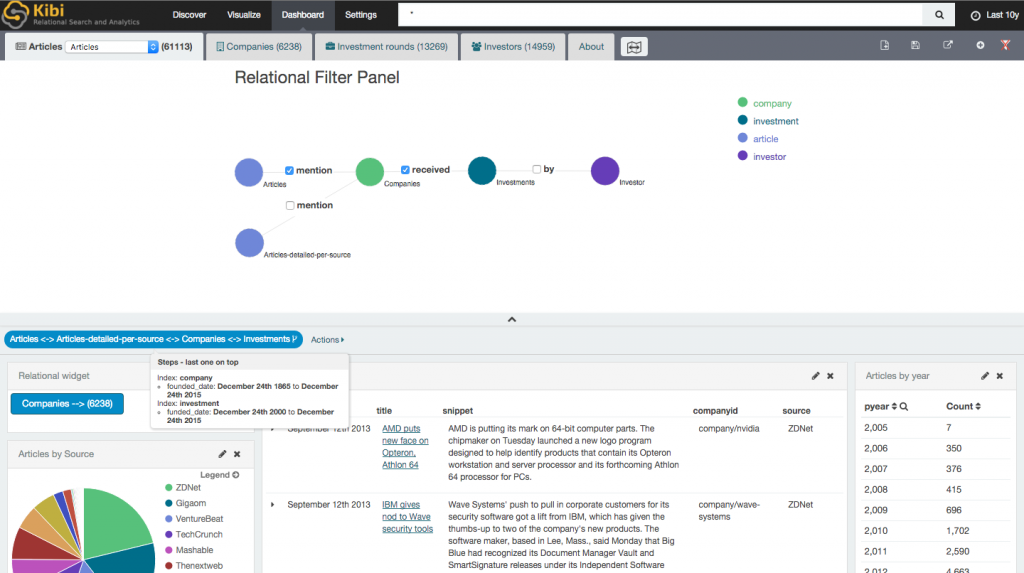Open the Last 10y time picker
The image size is (1024, 573).
click(x=994, y=15)
